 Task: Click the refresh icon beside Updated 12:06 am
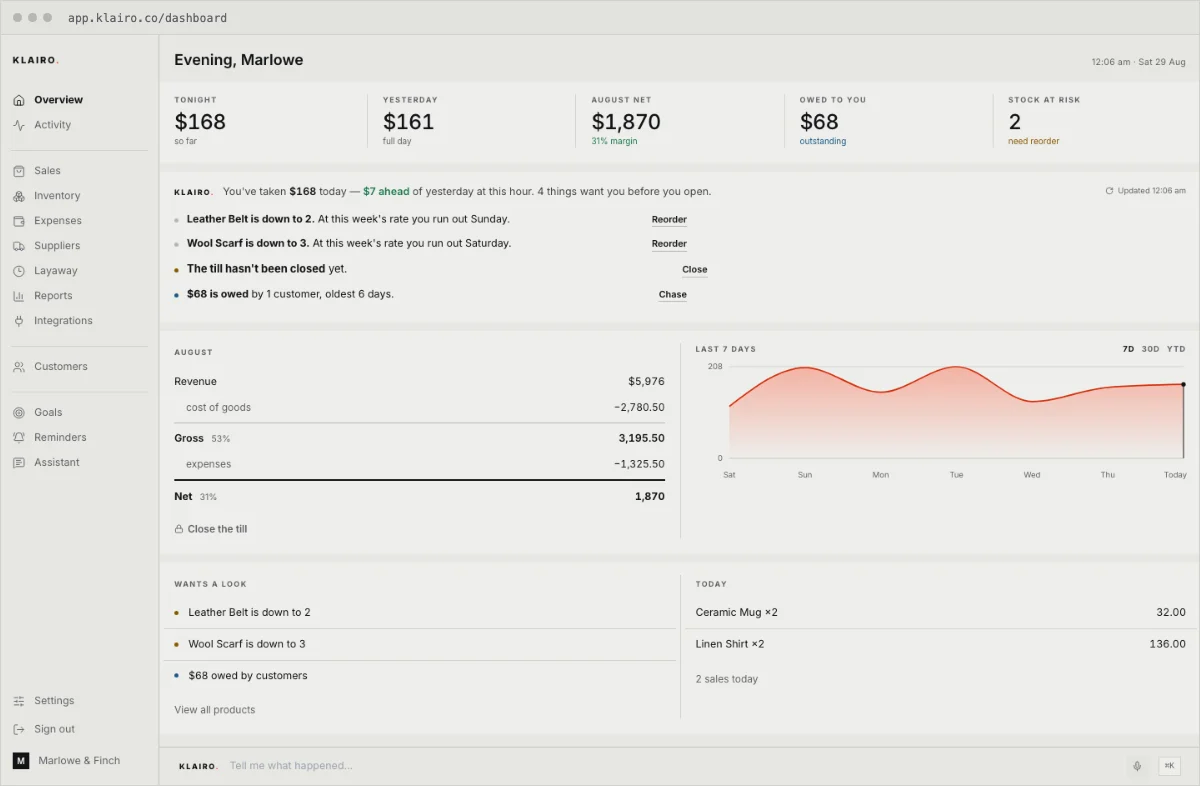(x=1109, y=190)
